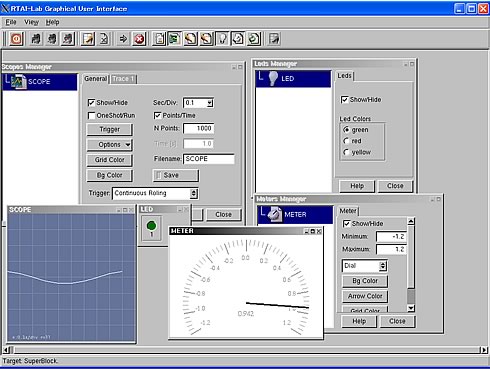Click the Arrow Color button in Meters Manager
The image size is (490, 369).
coord(365,296)
